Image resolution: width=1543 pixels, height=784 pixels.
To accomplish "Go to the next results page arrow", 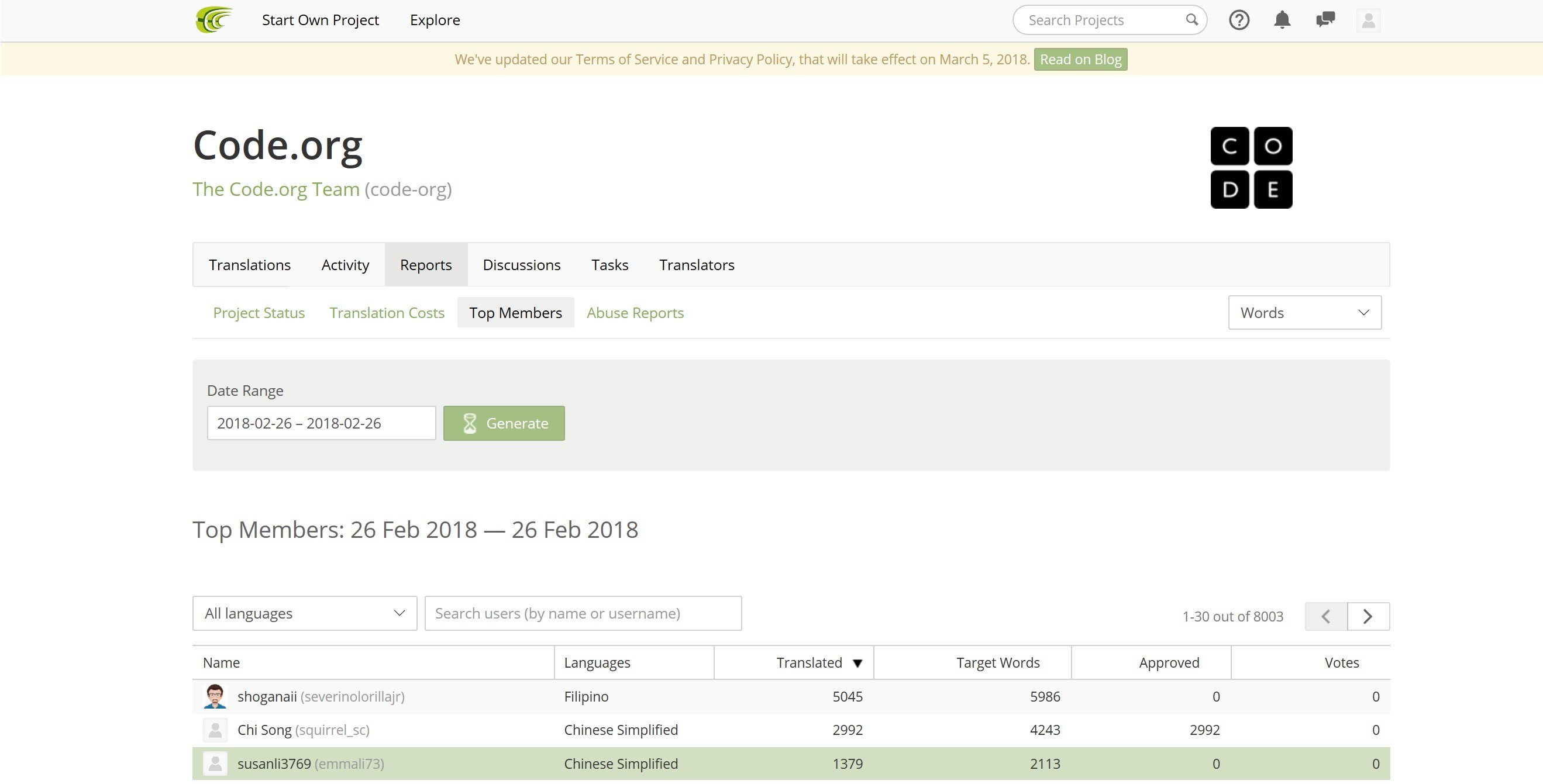I will [1368, 616].
